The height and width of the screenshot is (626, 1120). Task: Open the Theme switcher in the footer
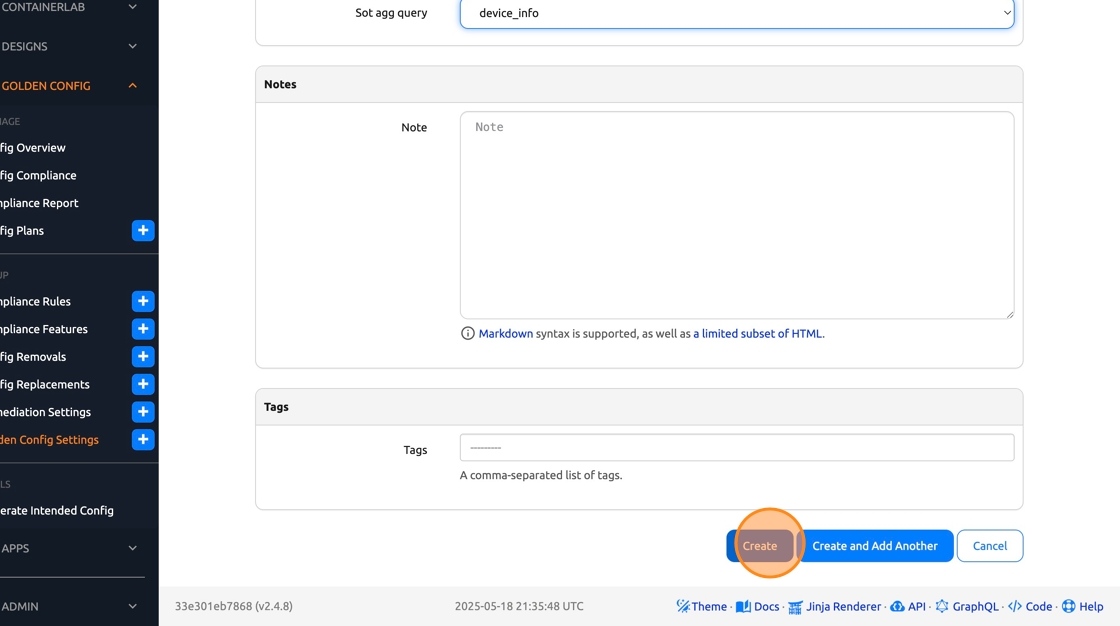tap(701, 606)
